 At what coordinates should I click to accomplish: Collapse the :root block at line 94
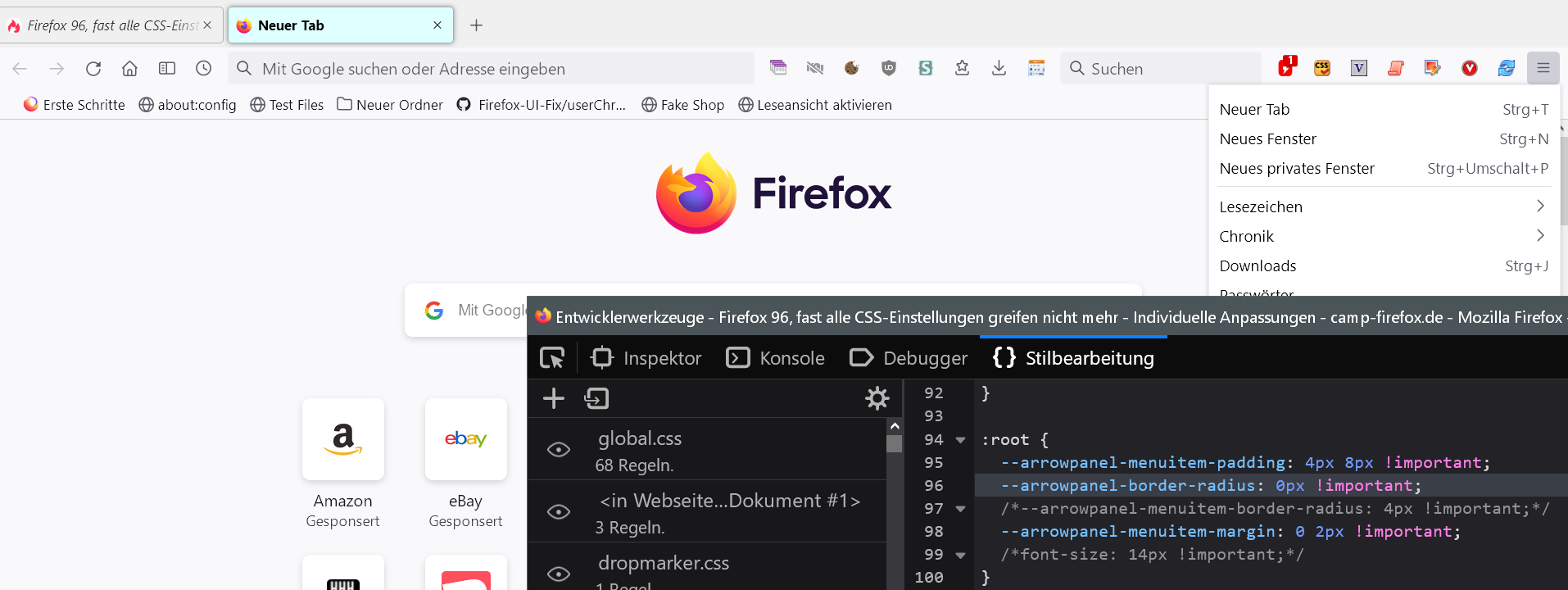(961, 440)
